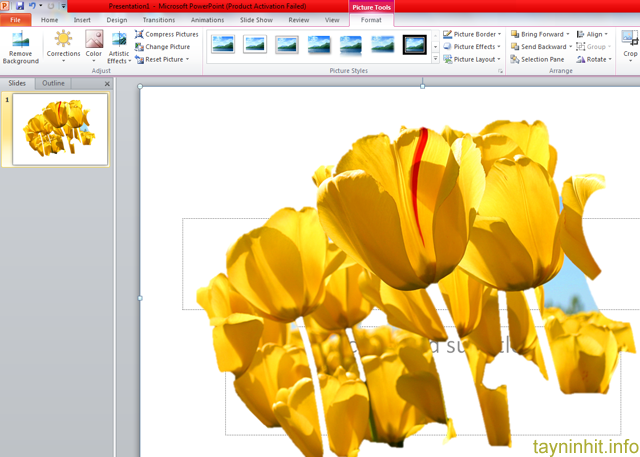The height and width of the screenshot is (457, 640).
Task: Select slide 1 thumbnail in Slides pane
Action: [59, 130]
